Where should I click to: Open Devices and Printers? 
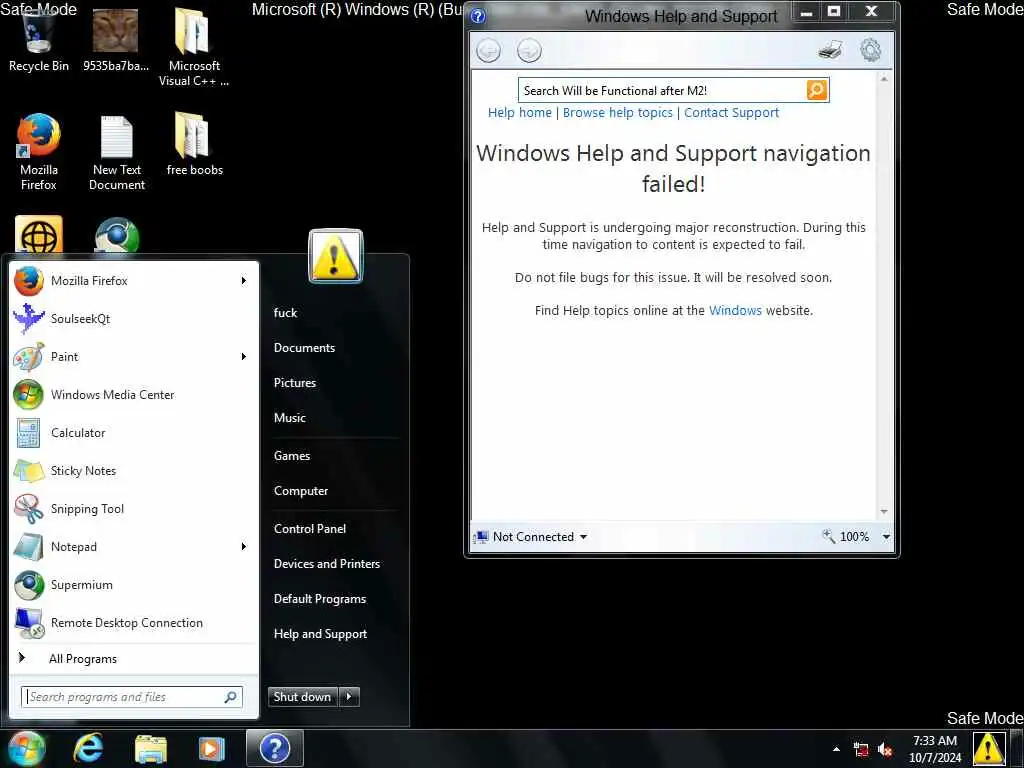(x=327, y=564)
